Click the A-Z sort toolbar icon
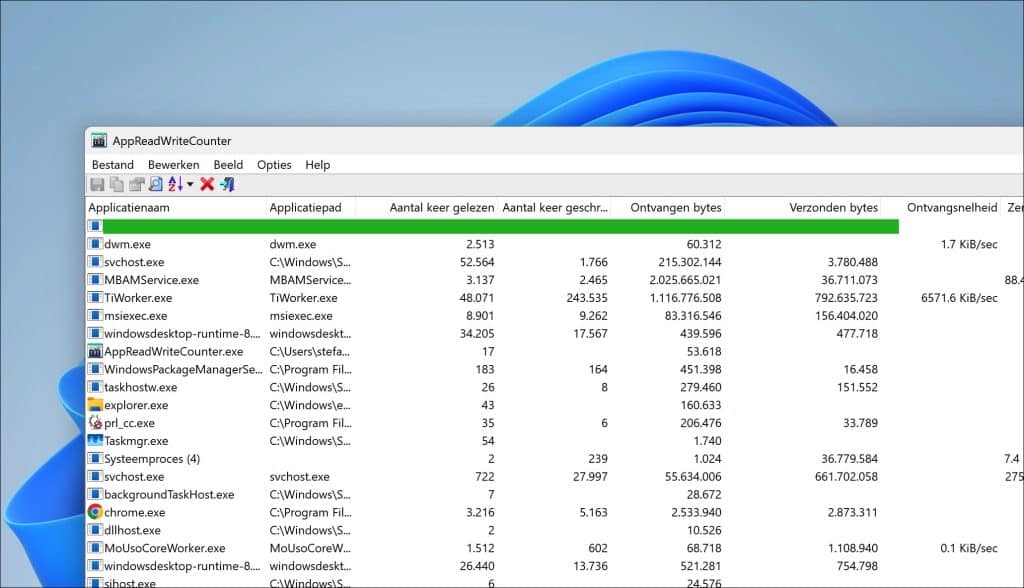 point(175,185)
